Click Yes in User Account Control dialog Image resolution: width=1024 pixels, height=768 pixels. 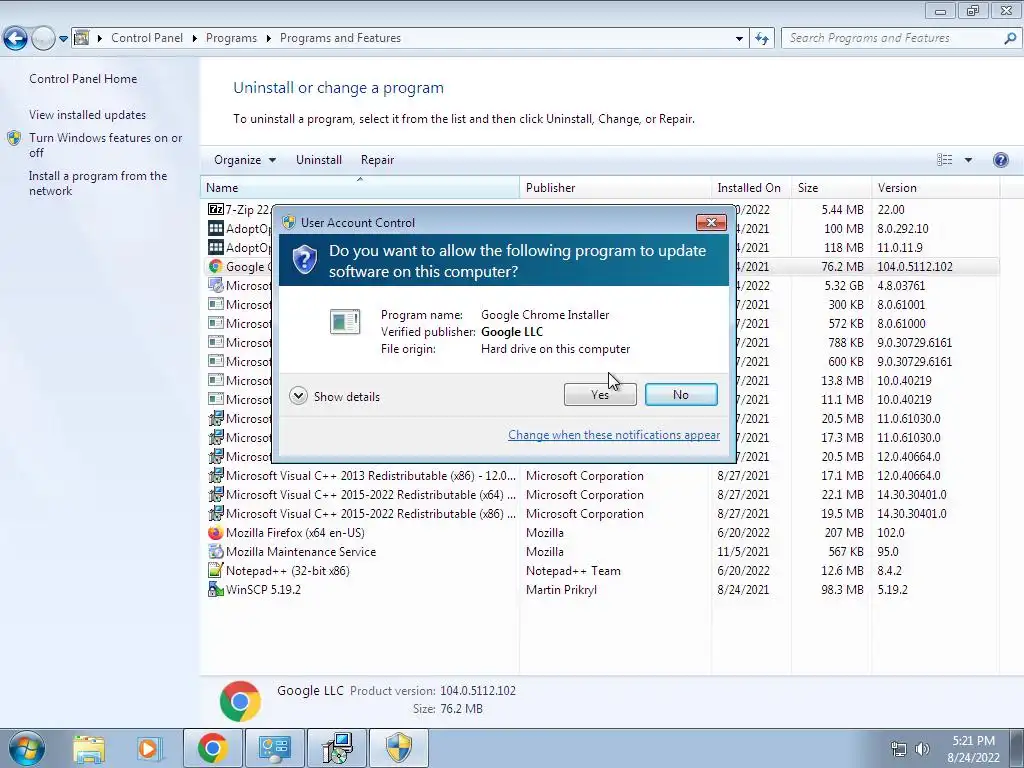[600, 394]
